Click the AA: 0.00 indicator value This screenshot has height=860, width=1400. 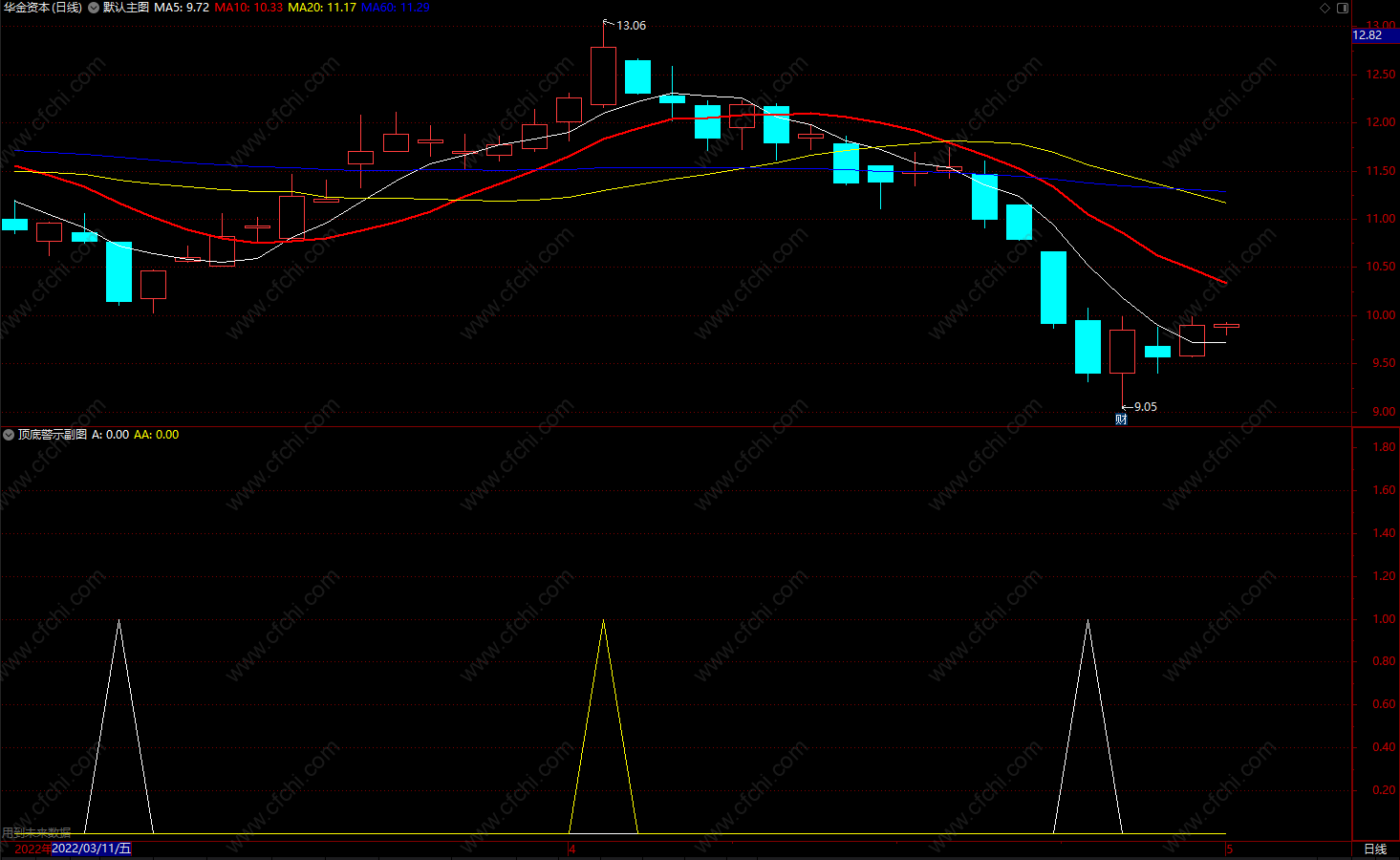point(156,435)
